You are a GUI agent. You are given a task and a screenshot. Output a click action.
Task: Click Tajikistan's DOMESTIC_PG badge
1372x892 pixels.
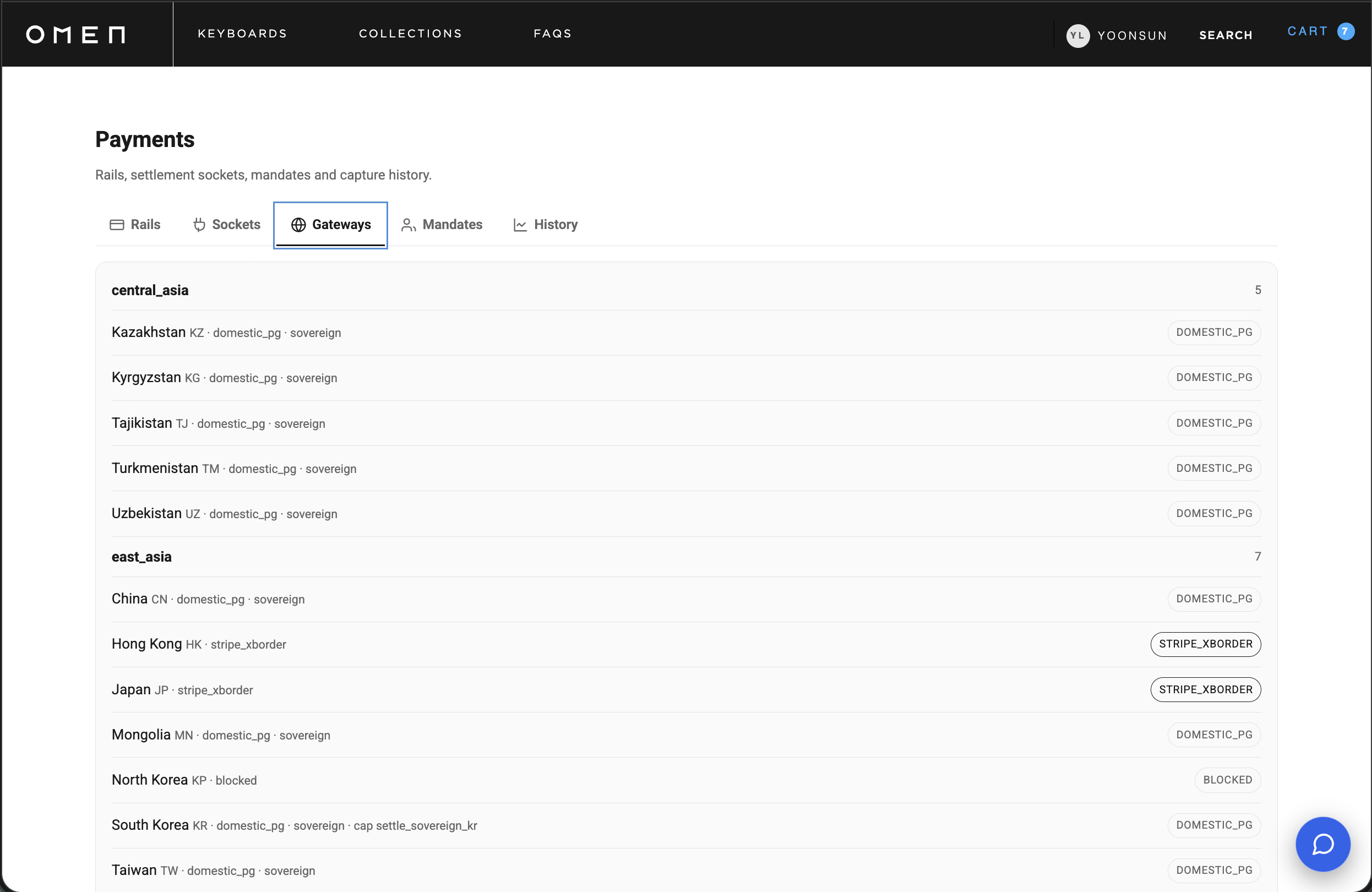click(1214, 423)
